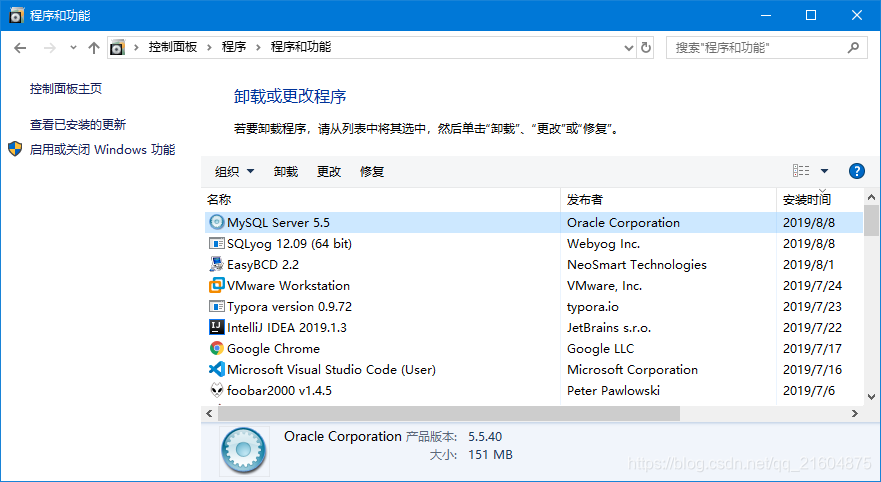The width and height of the screenshot is (881, 482).
Task: Click publisher NeoSmart Technologies cell
Action: click(637, 265)
